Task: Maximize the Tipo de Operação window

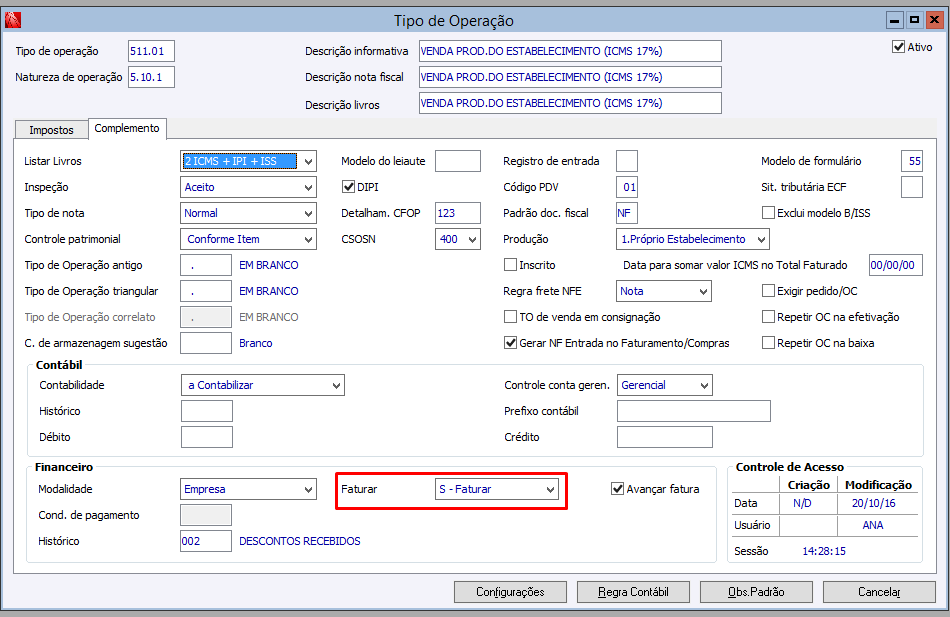Action: coord(914,20)
